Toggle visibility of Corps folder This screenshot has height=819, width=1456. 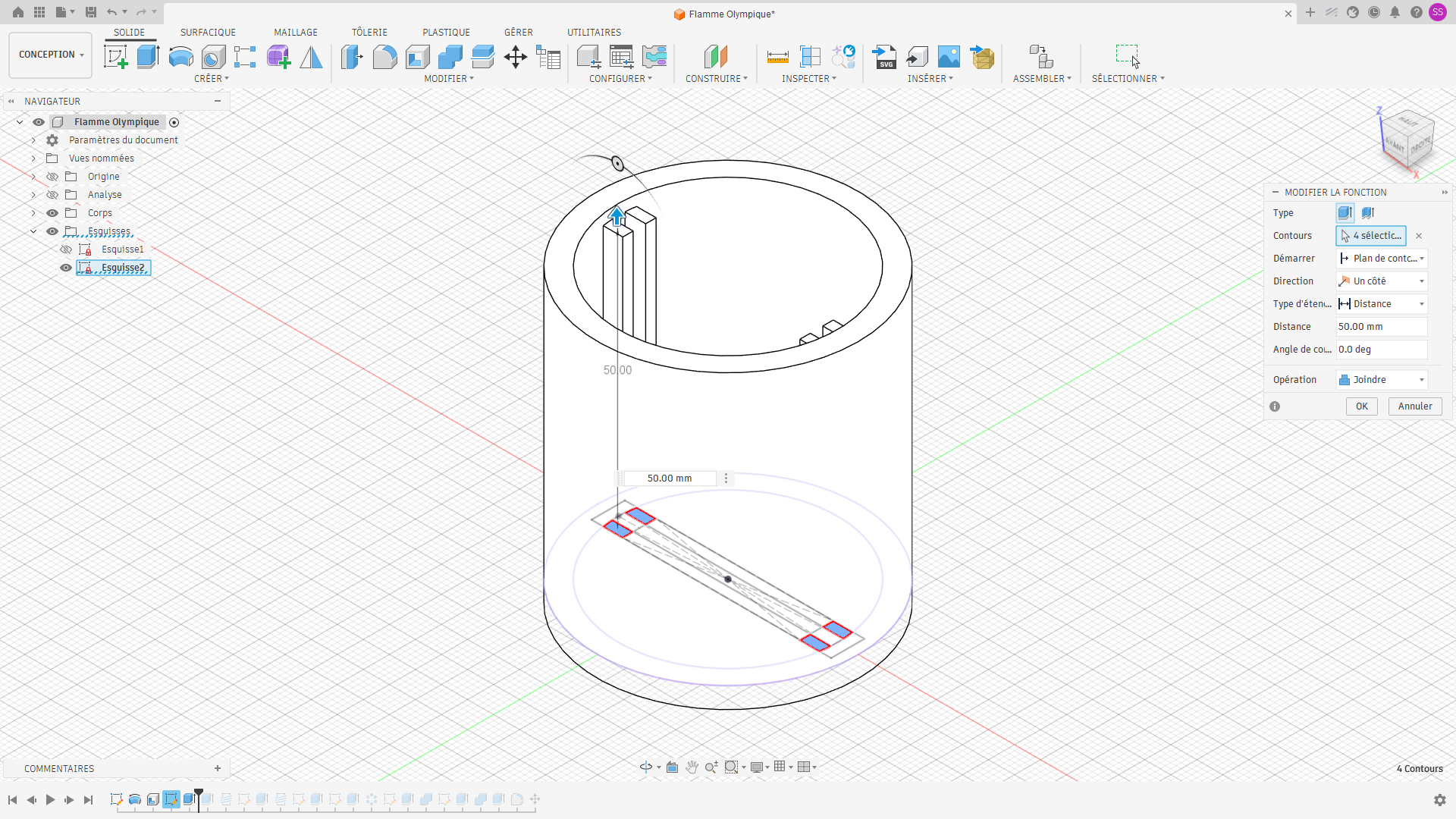(52, 213)
